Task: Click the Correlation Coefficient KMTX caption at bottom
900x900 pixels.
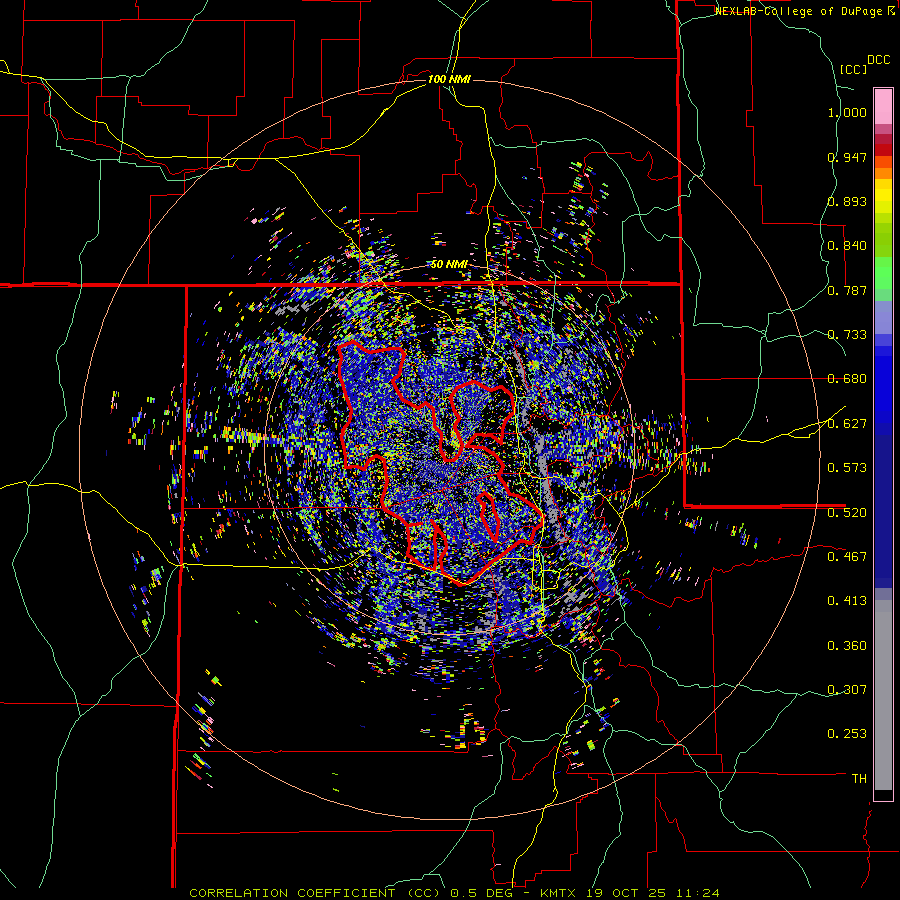Action: pyautogui.click(x=454, y=893)
